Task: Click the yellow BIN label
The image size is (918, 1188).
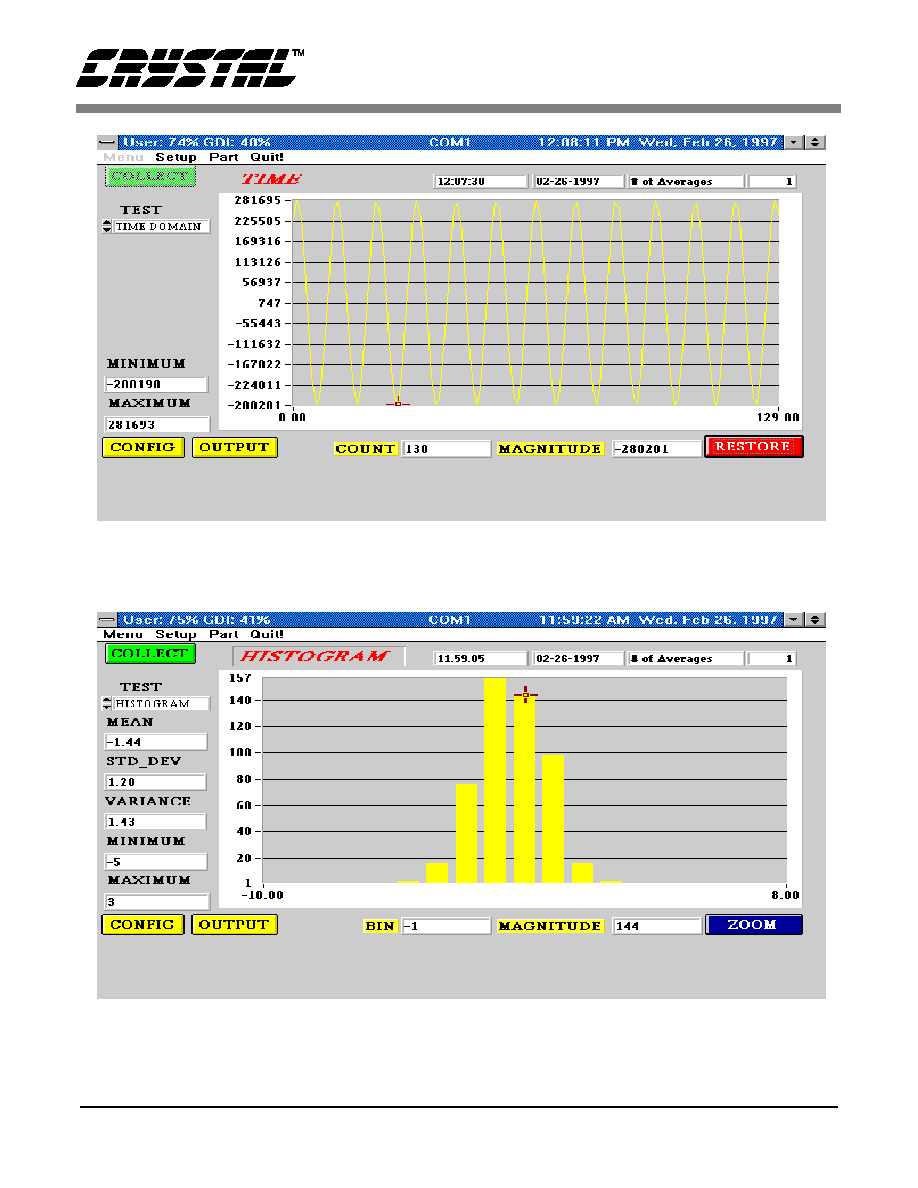Action: point(379,926)
